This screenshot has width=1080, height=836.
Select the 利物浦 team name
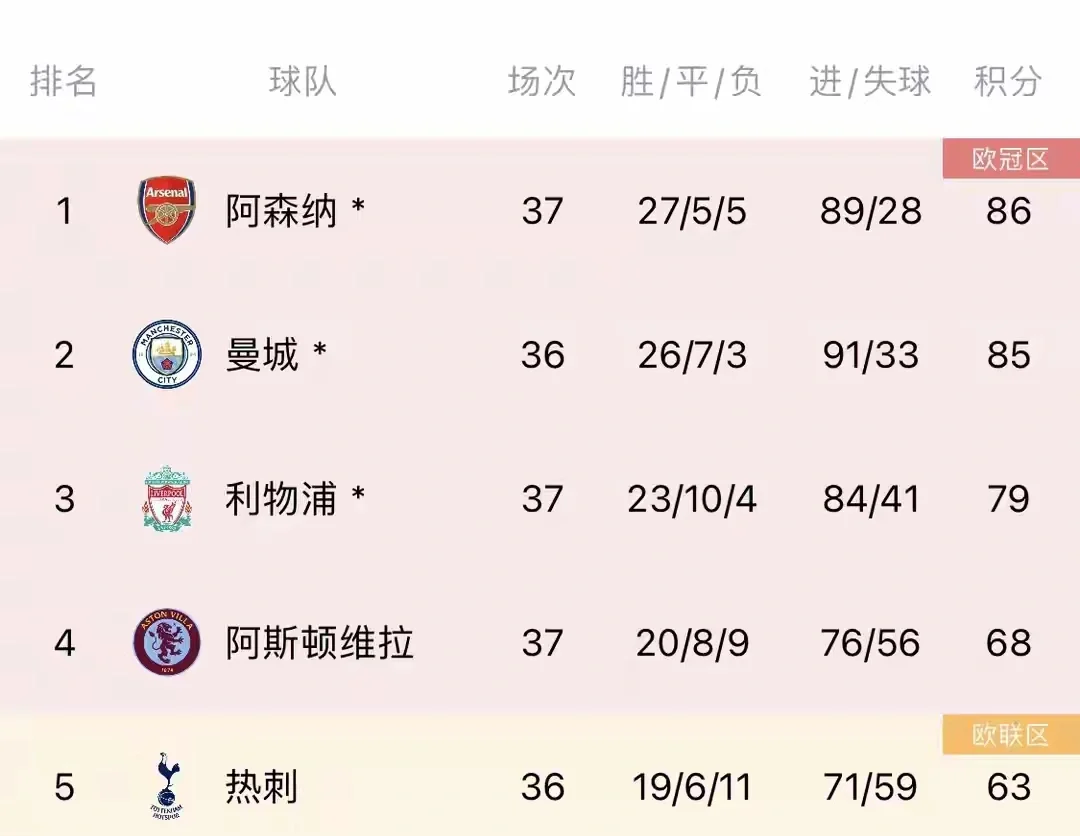[281, 499]
